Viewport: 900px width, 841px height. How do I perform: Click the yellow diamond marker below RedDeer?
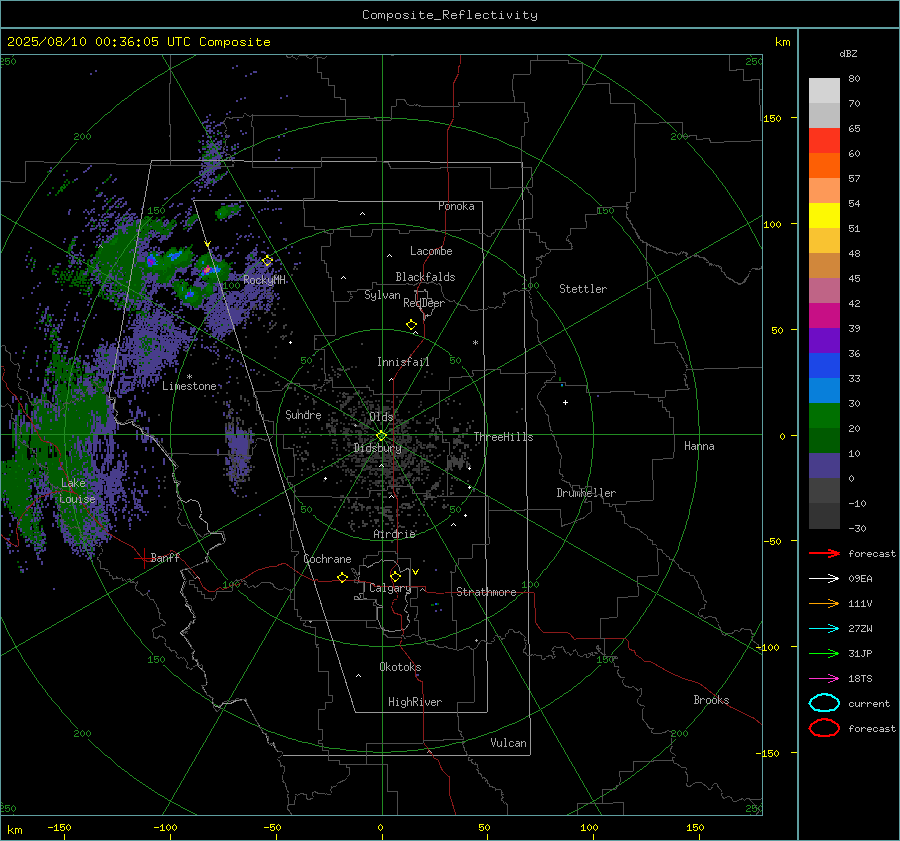tap(411, 325)
